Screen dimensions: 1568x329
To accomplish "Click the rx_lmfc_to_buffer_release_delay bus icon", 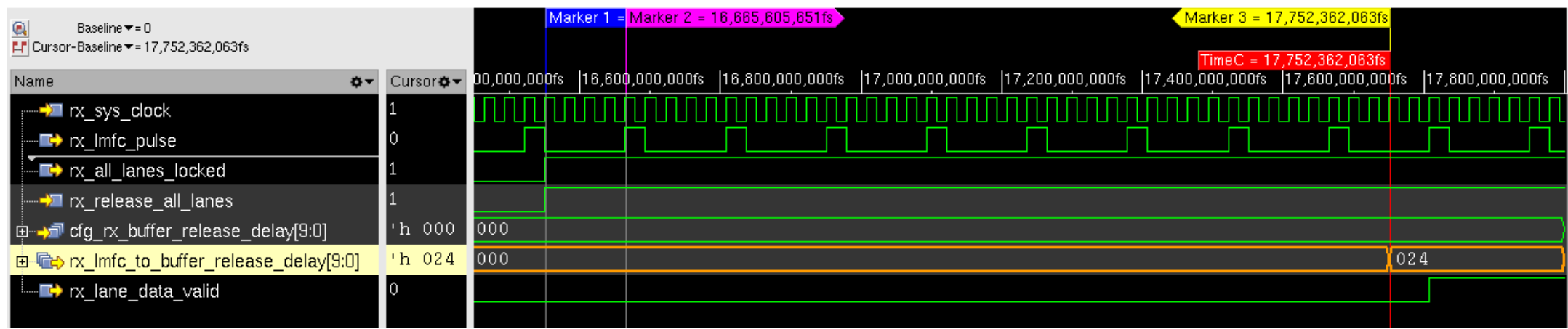I will 51,261.
